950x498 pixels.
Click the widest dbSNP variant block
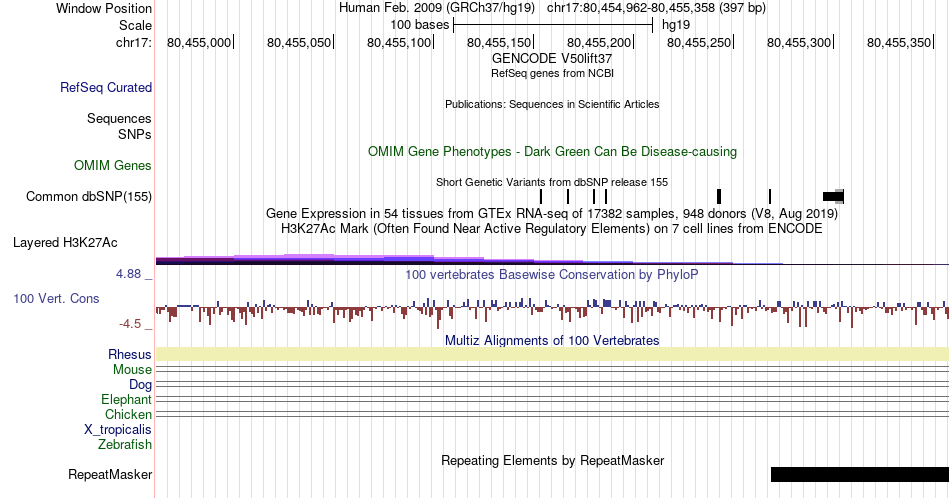coord(833,196)
